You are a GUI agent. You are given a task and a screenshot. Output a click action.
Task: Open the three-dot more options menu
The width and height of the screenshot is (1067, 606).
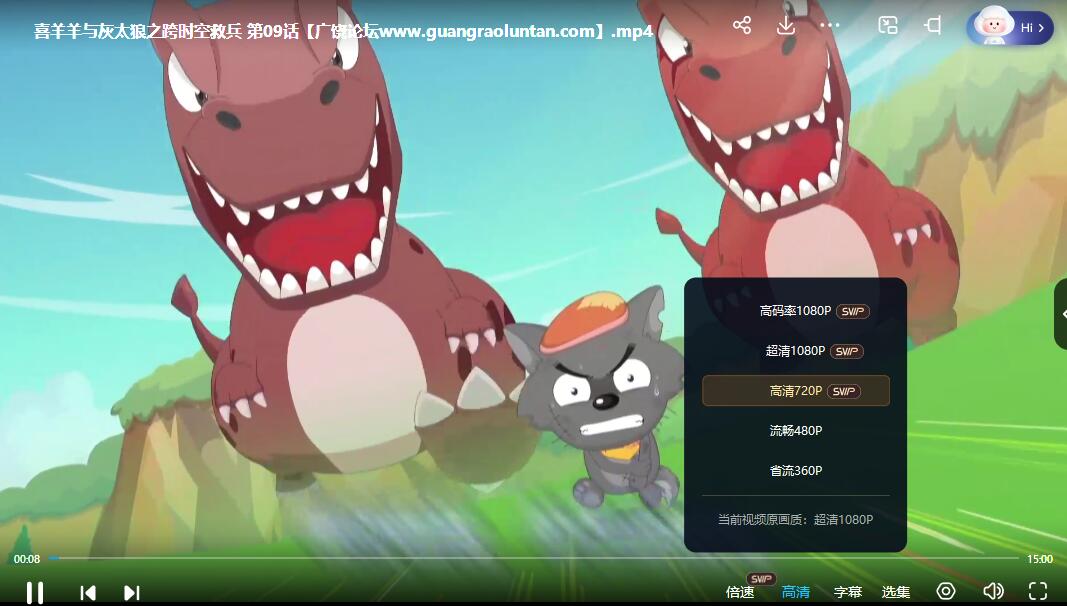click(830, 26)
